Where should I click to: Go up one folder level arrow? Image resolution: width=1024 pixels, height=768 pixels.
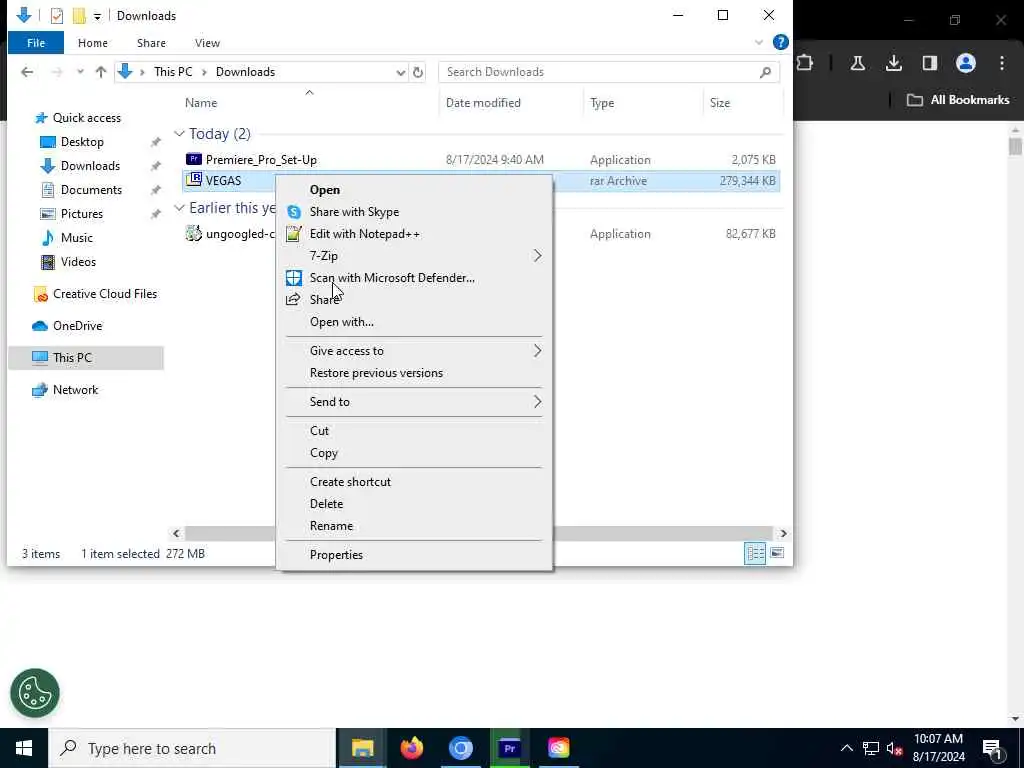click(101, 72)
